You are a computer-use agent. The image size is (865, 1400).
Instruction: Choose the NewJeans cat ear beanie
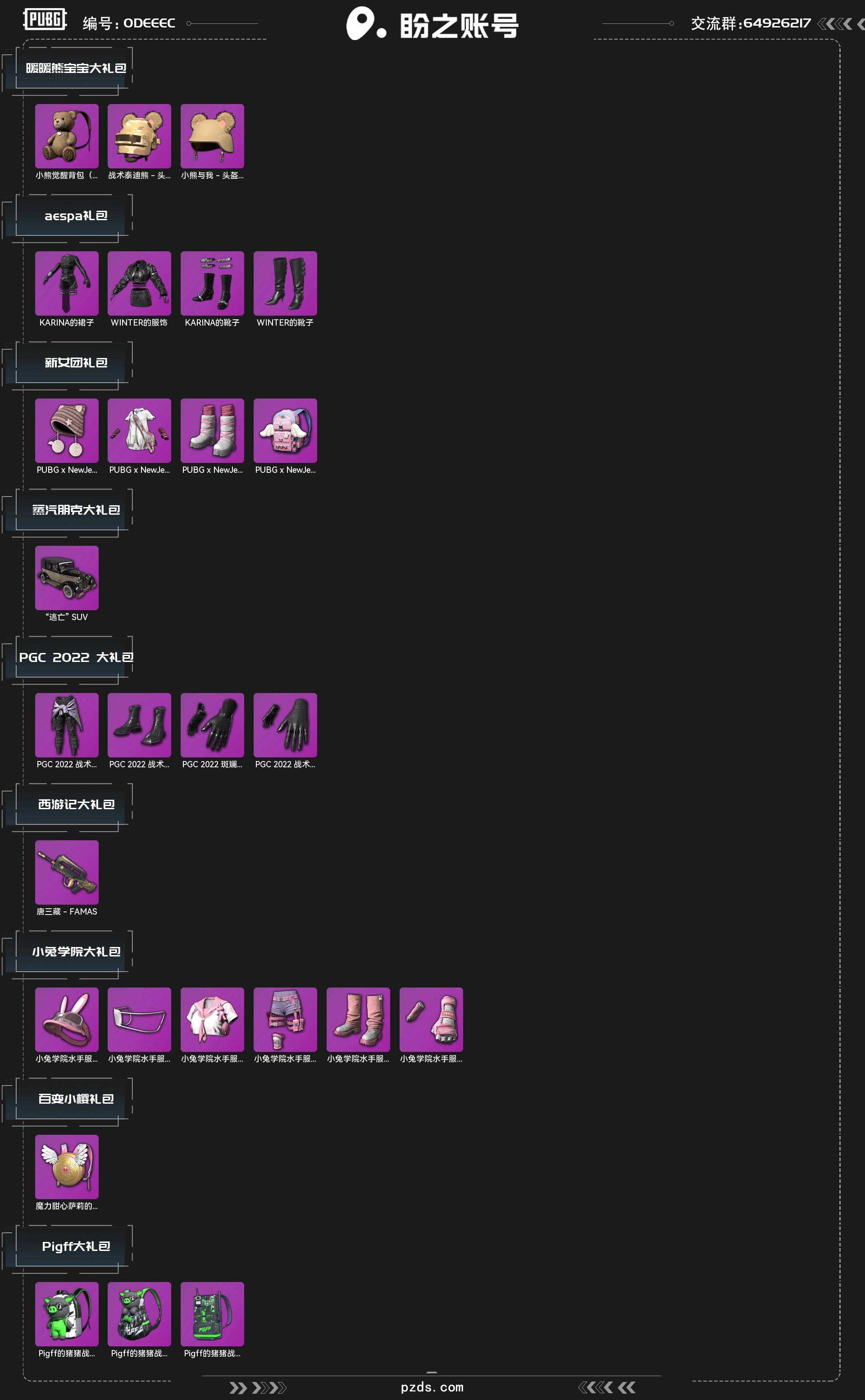pyautogui.click(x=66, y=430)
